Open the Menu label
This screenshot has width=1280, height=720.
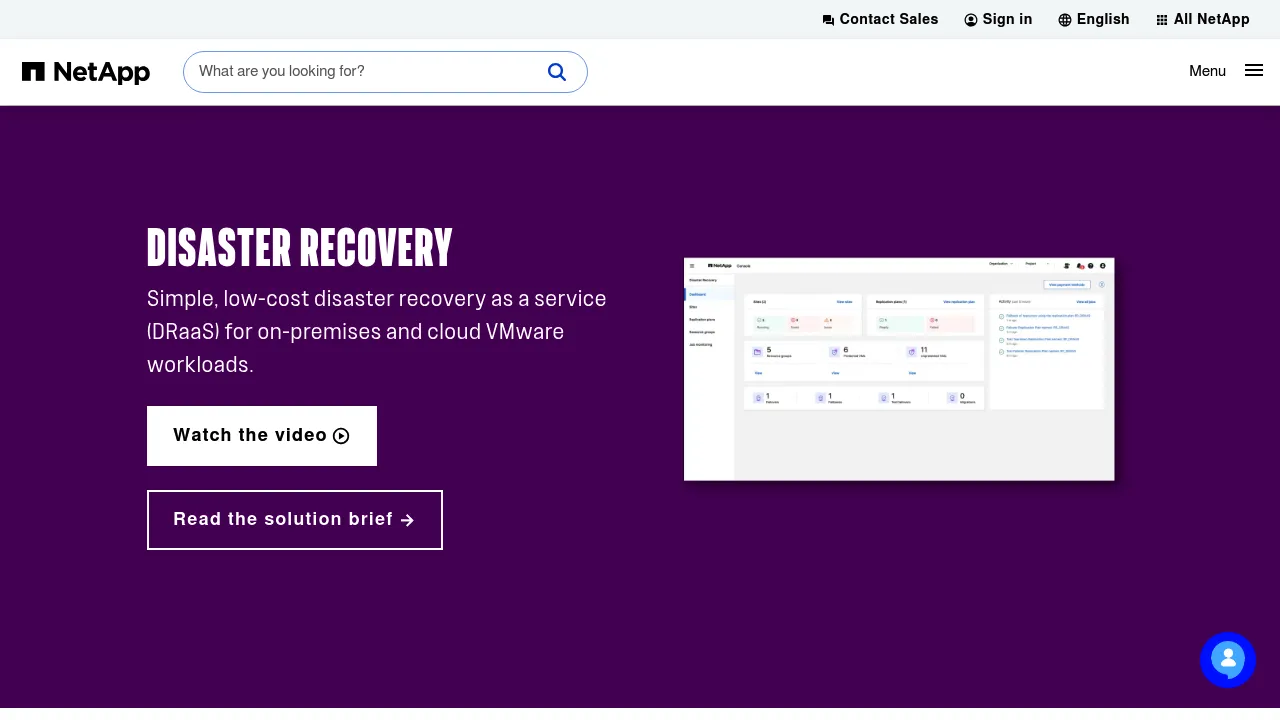[1207, 71]
